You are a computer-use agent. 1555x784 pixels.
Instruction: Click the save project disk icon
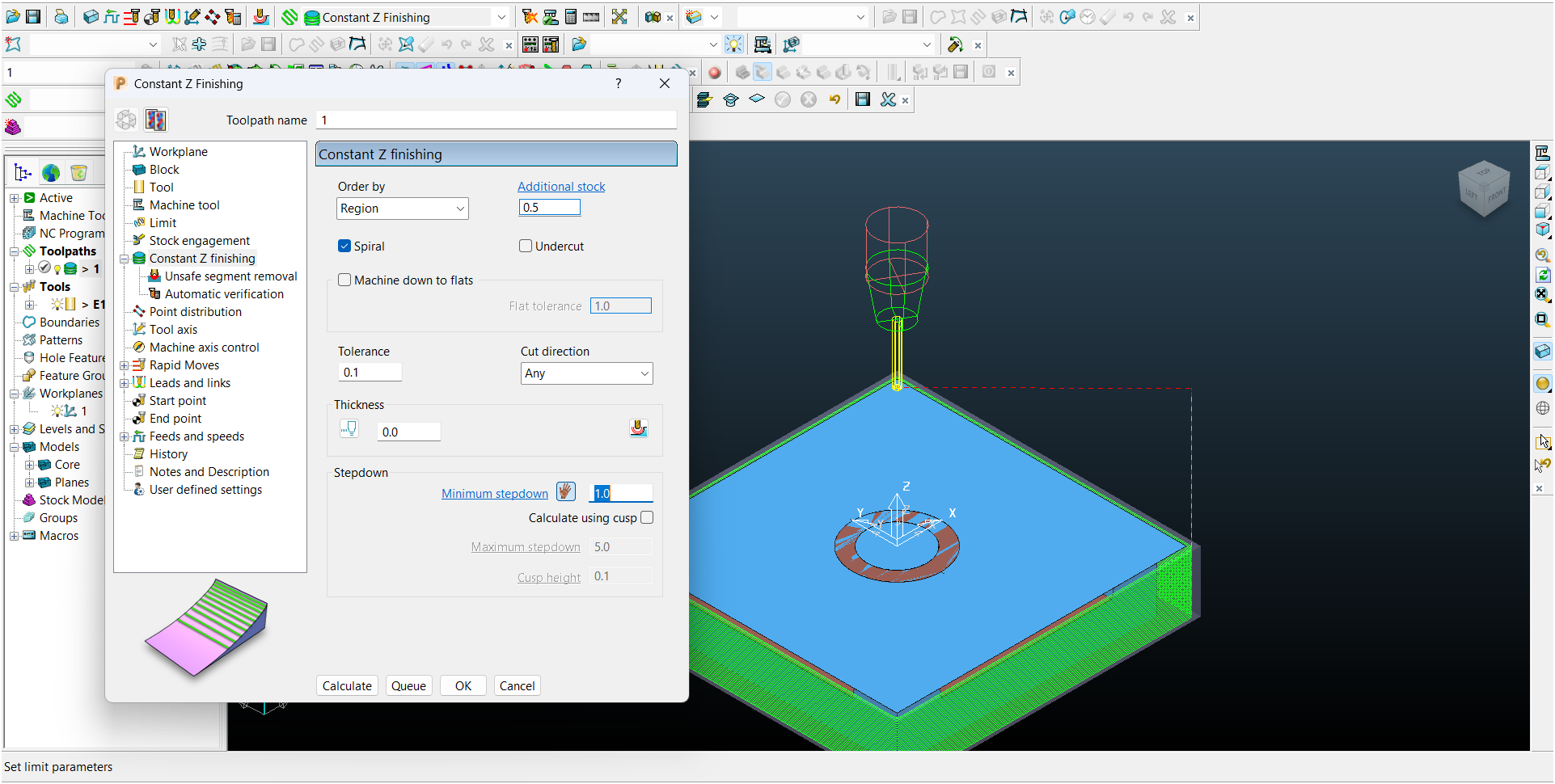pos(33,17)
